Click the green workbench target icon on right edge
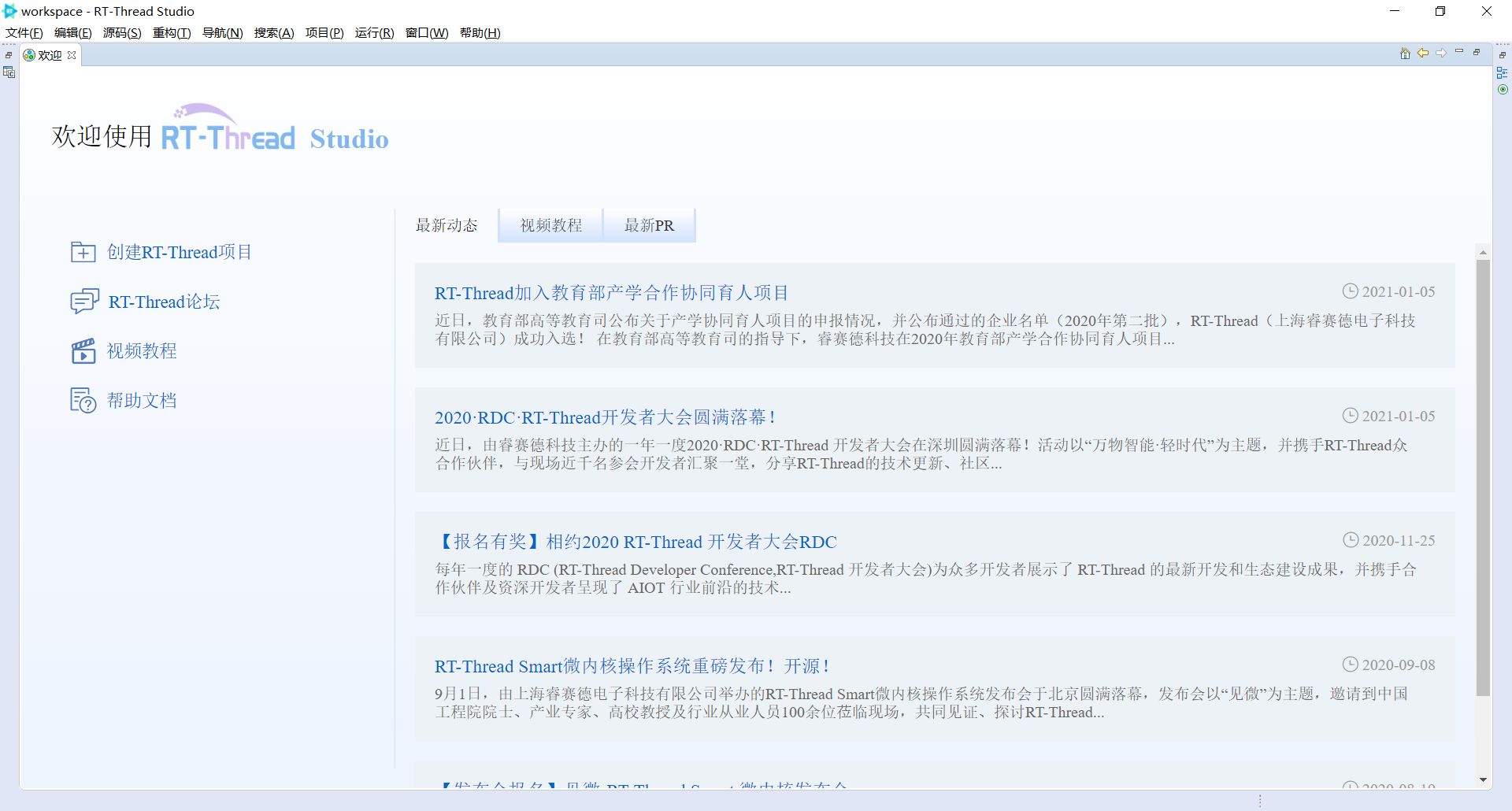1512x811 pixels. tap(1503, 89)
